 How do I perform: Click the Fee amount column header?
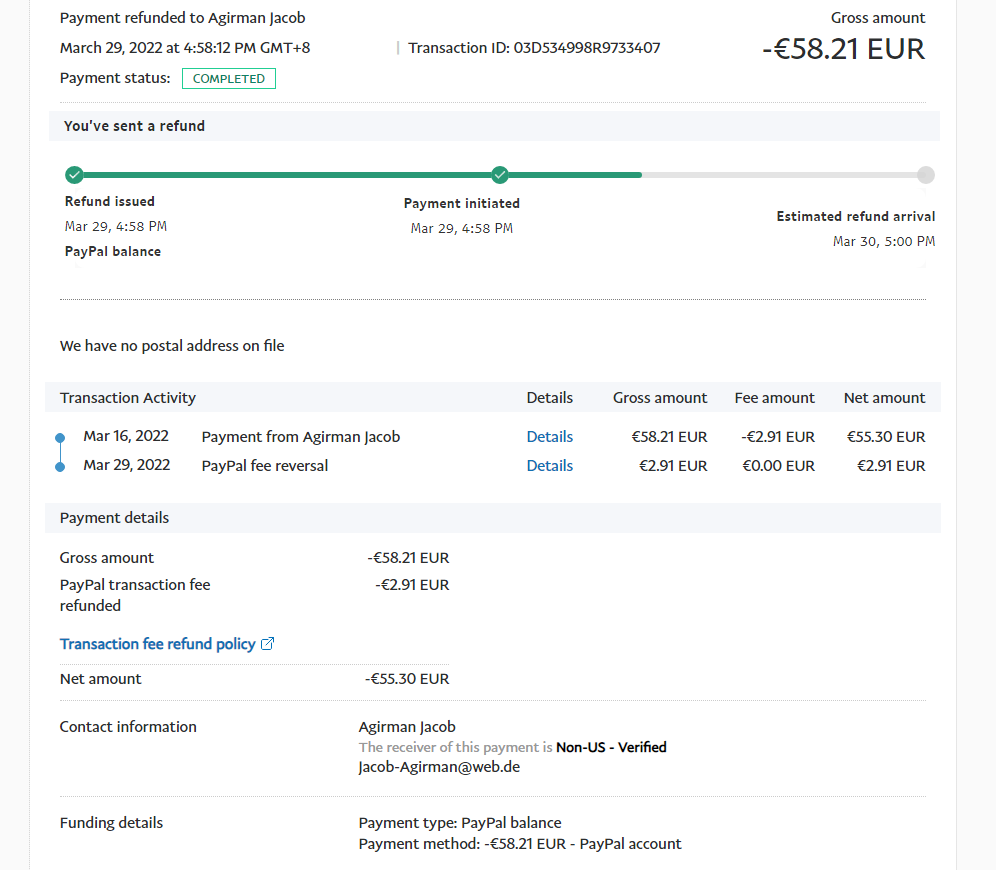point(774,398)
